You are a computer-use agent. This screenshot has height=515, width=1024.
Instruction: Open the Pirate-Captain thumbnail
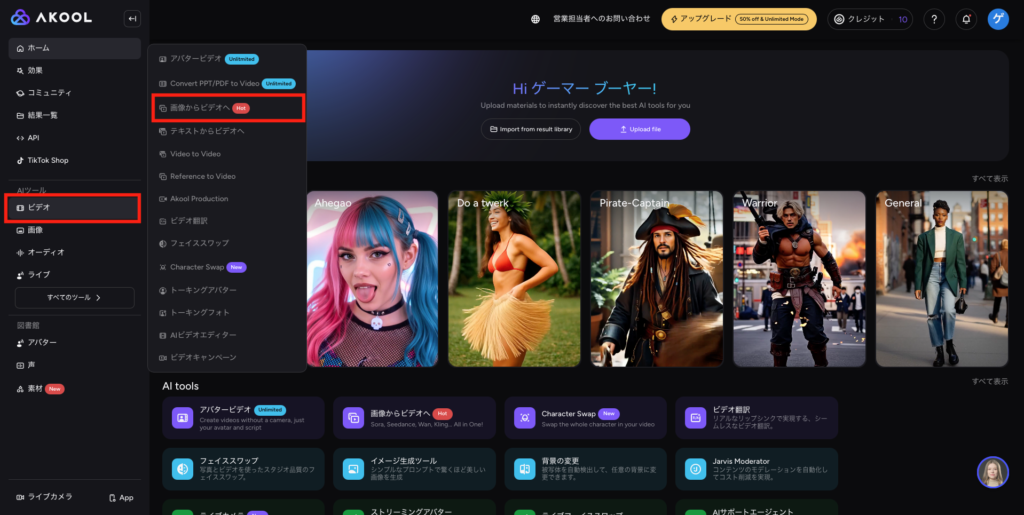657,279
